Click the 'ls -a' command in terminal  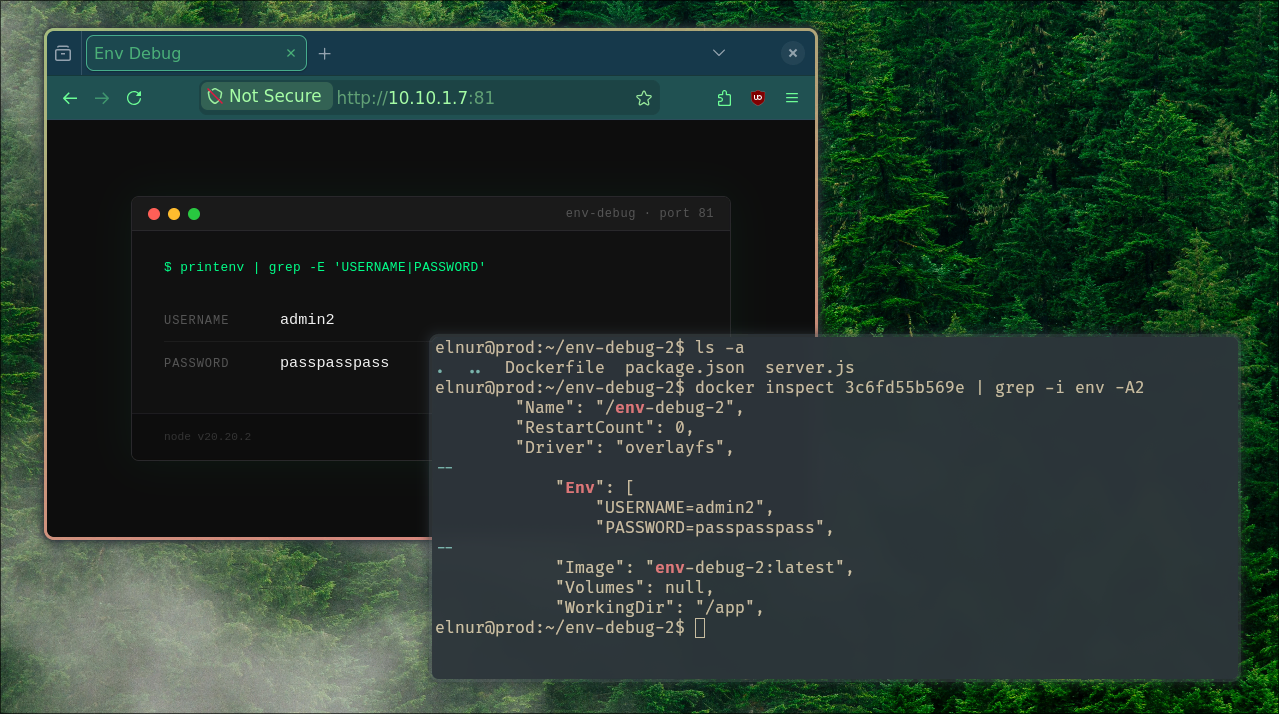(720, 348)
